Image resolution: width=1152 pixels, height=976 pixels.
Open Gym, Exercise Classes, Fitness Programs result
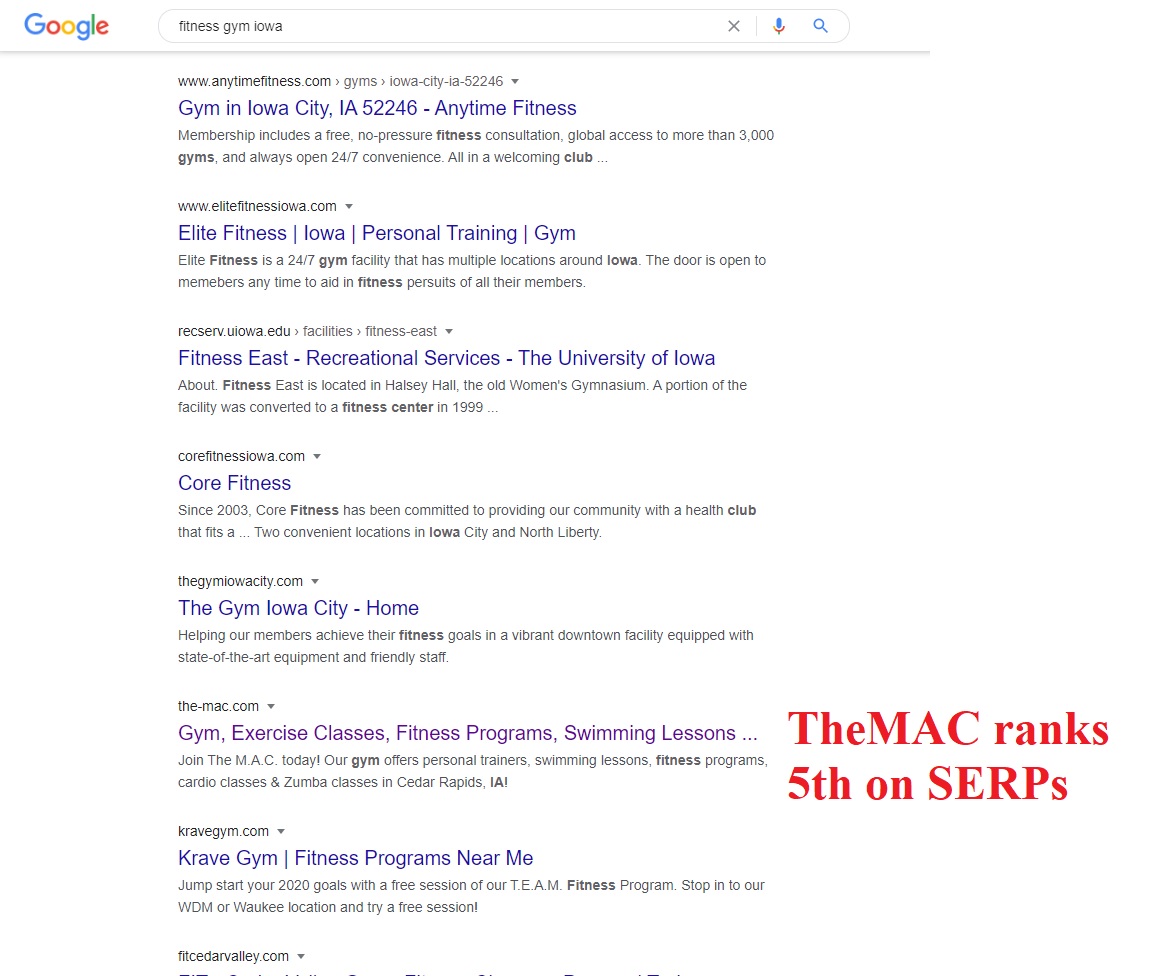[467, 733]
